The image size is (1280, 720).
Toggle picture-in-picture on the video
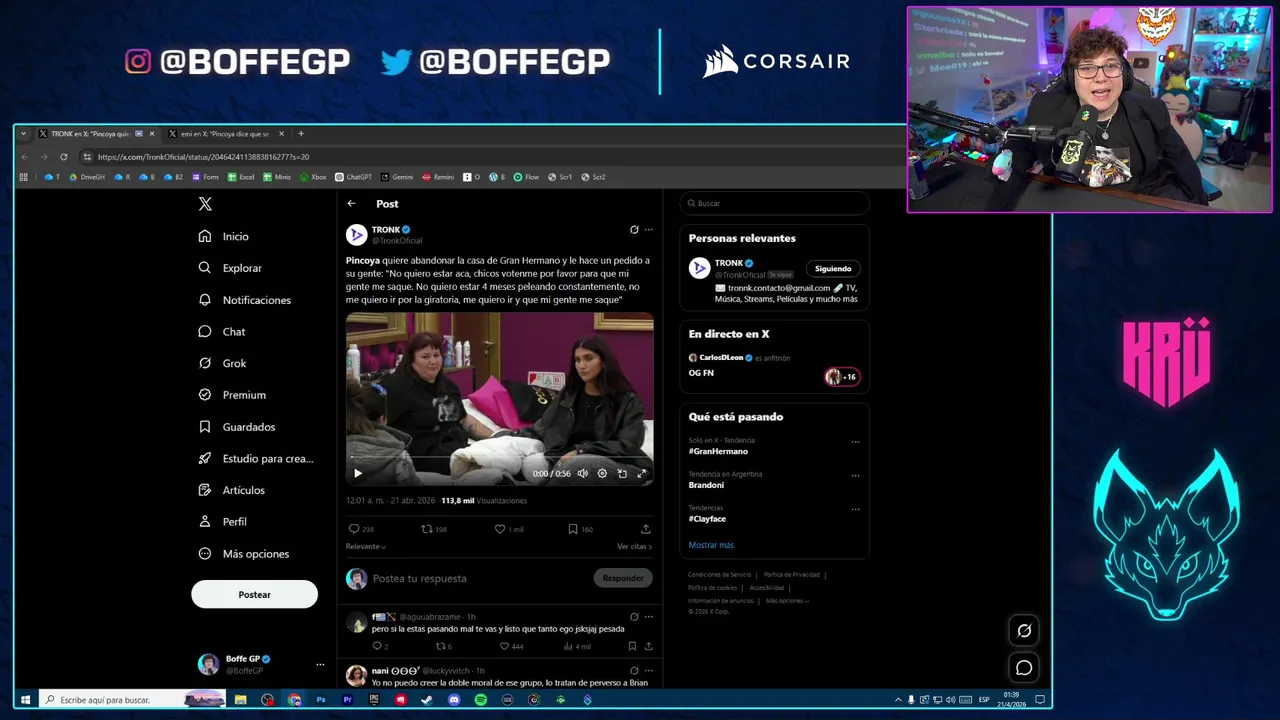coord(622,474)
